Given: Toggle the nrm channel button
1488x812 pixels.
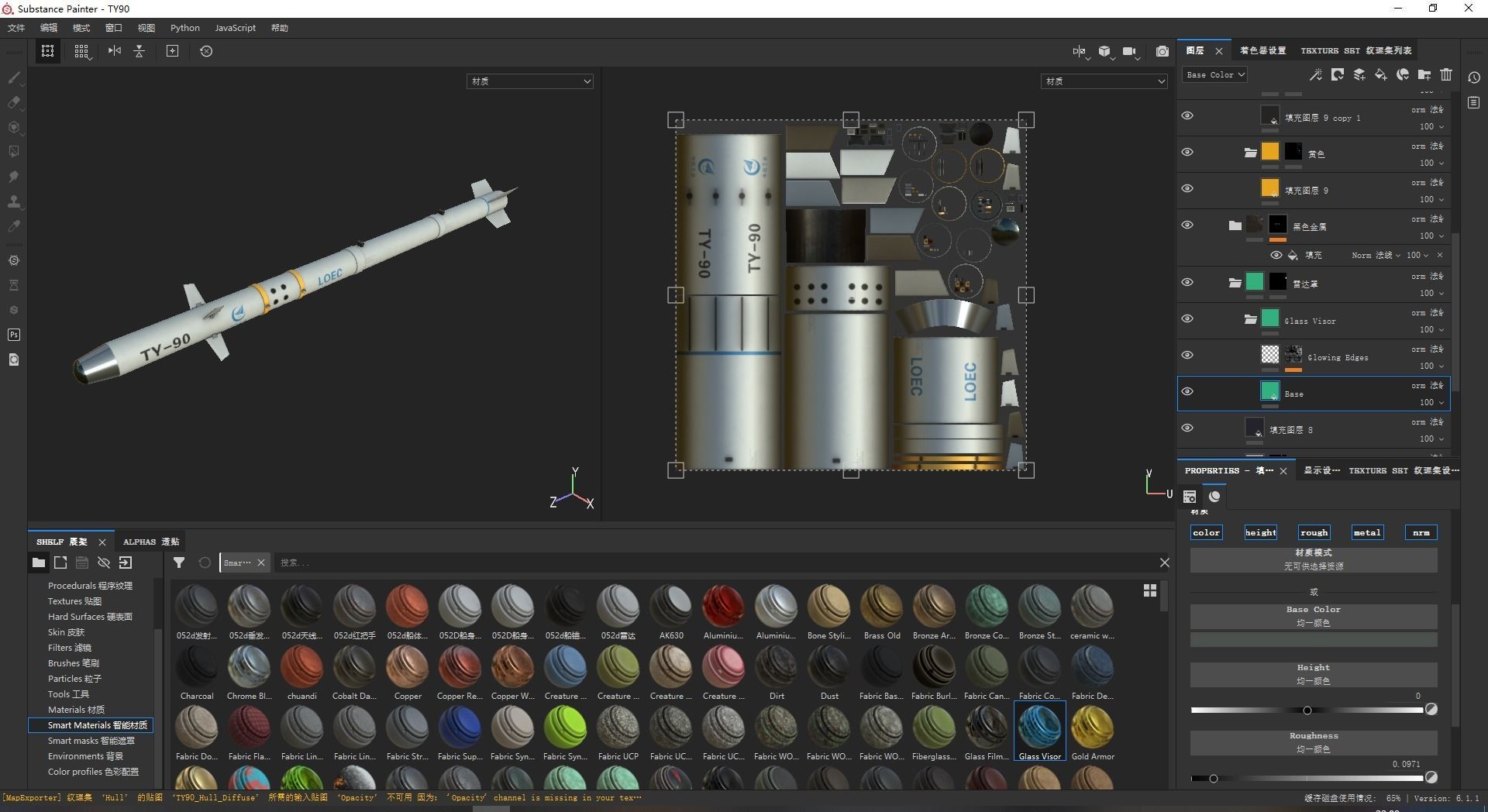Looking at the screenshot, I should pyautogui.click(x=1421, y=532).
